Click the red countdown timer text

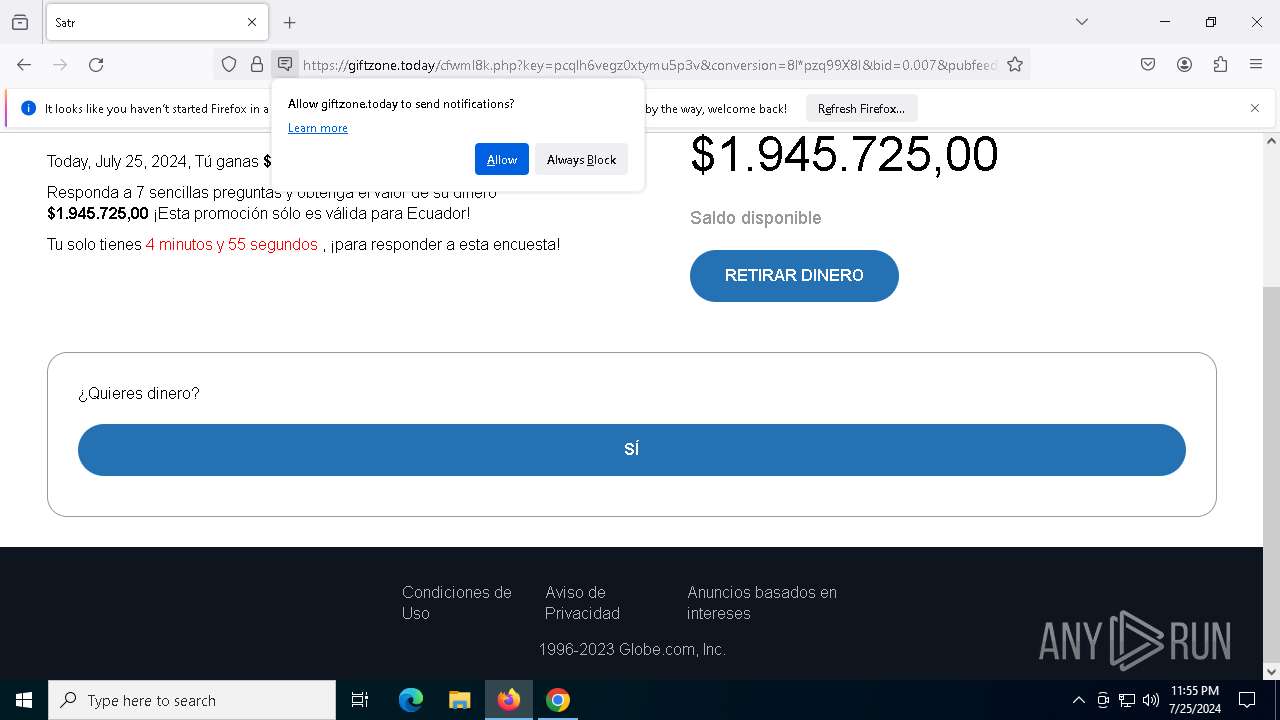232,244
